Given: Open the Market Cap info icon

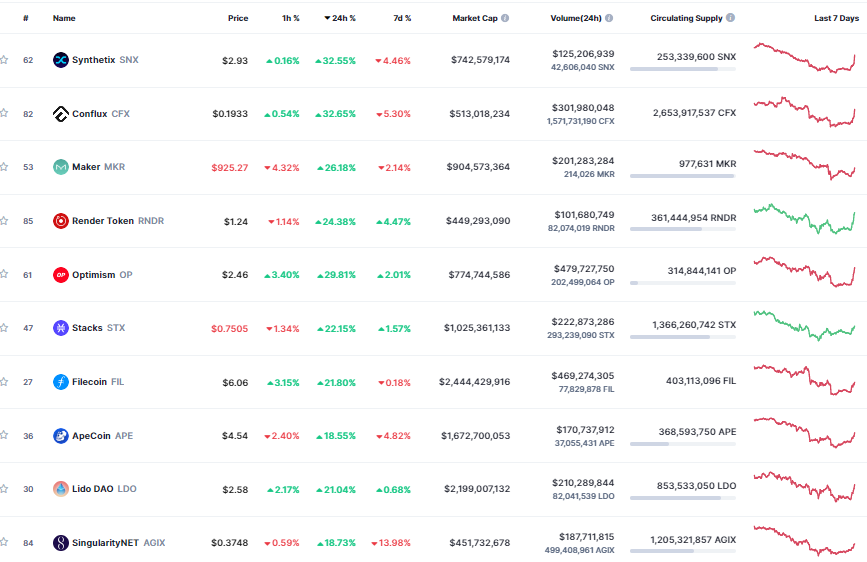Looking at the screenshot, I should [505, 18].
